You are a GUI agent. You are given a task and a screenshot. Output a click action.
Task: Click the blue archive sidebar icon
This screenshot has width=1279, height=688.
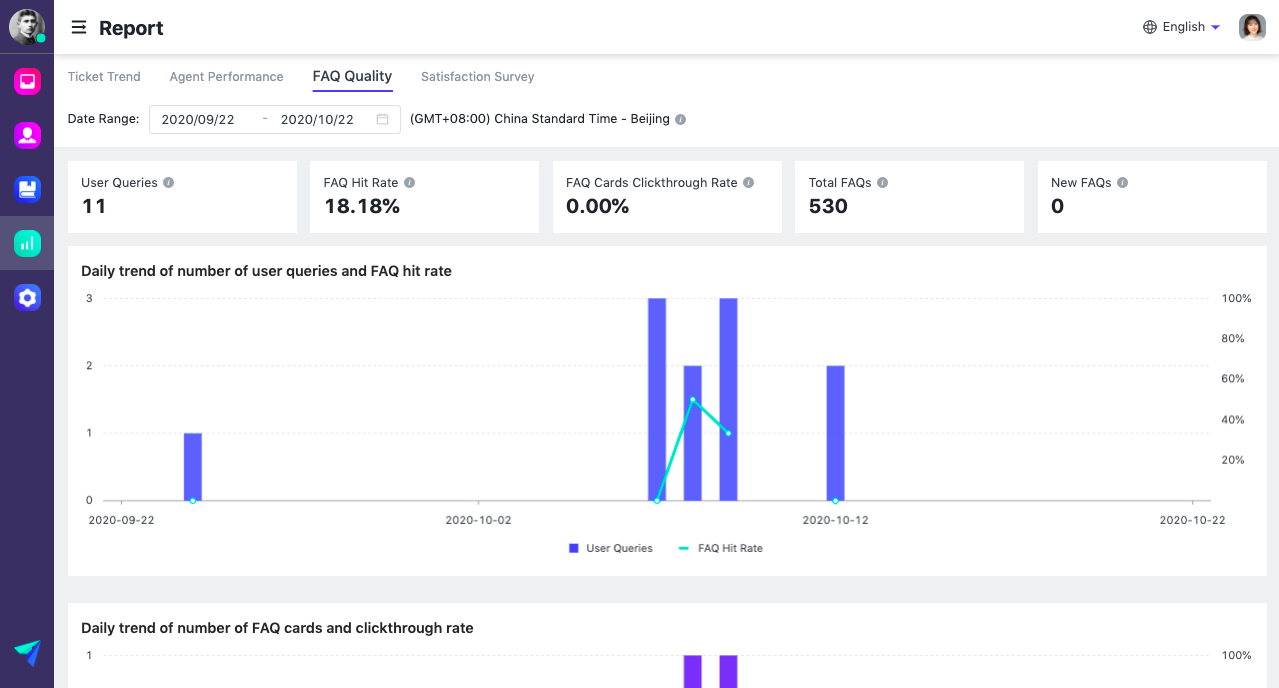(27, 189)
